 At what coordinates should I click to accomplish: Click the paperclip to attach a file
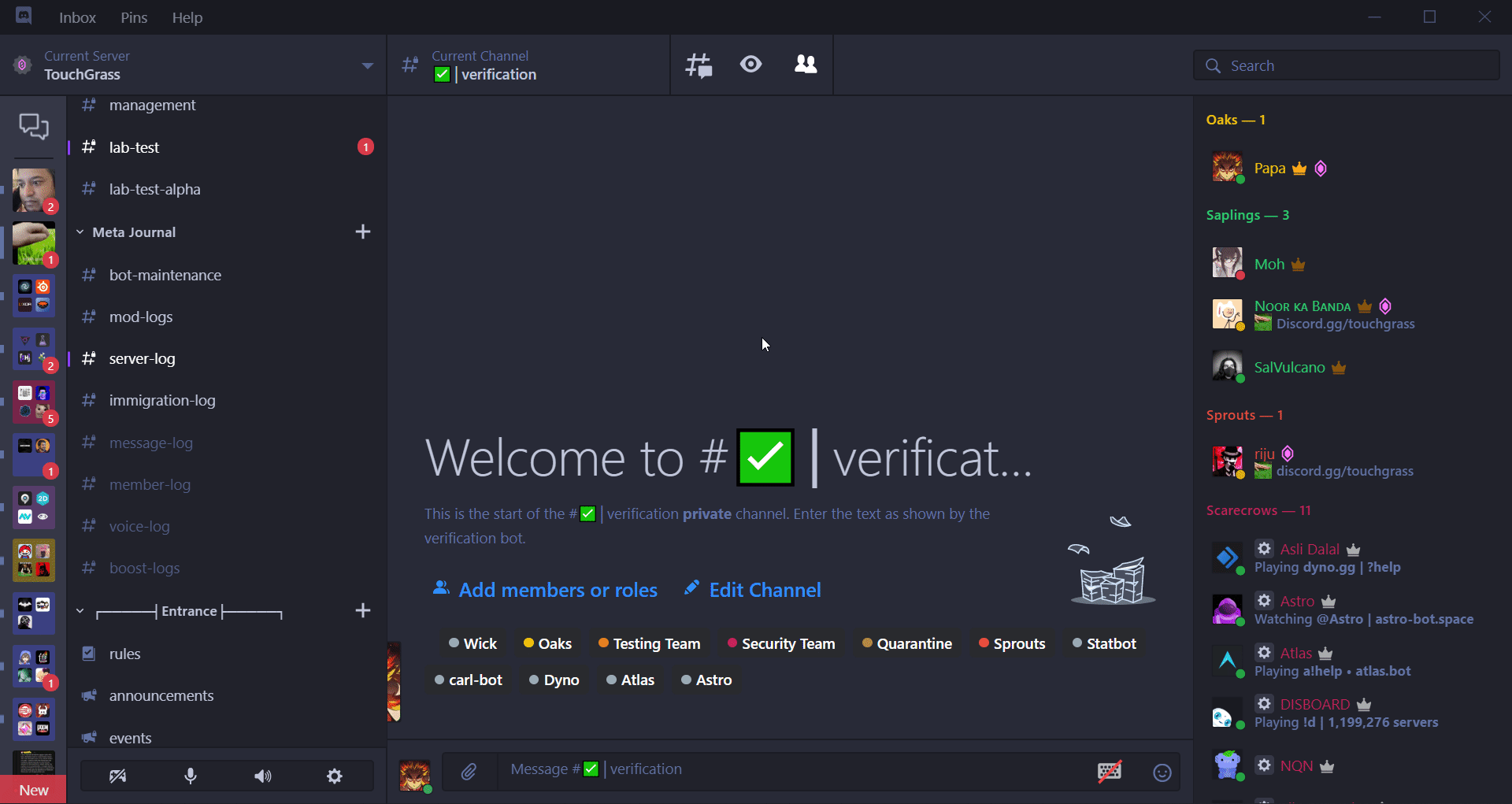click(470, 772)
